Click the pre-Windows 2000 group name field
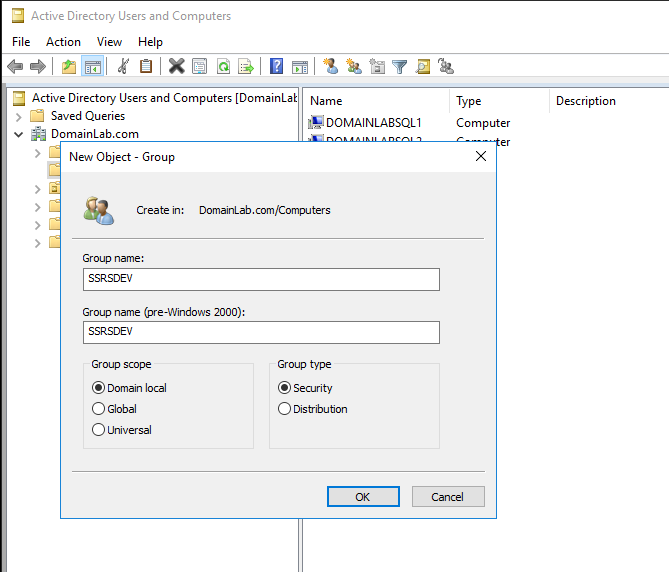The image size is (669, 572). point(261,332)
